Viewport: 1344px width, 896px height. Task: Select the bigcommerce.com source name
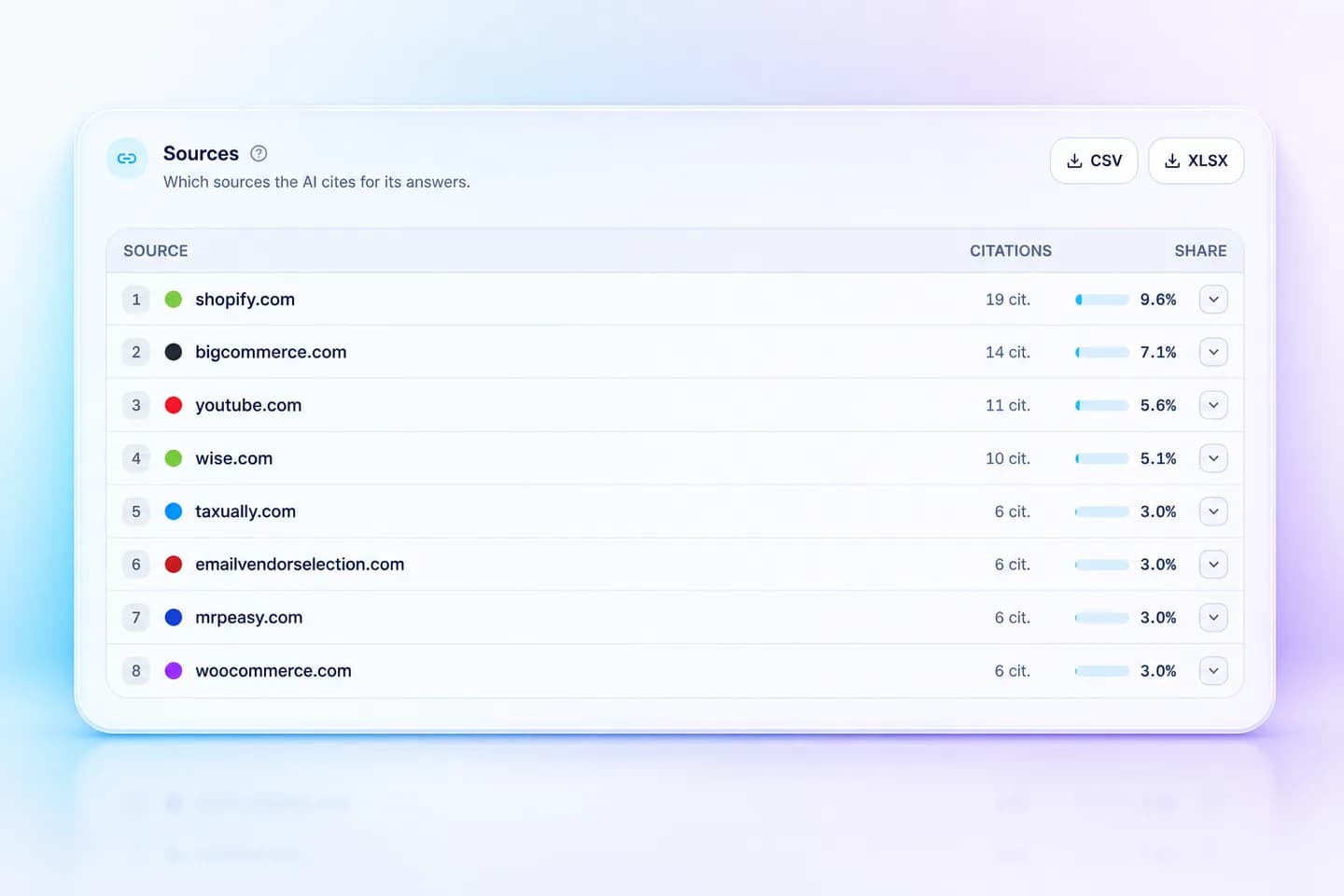coord(271,352)
